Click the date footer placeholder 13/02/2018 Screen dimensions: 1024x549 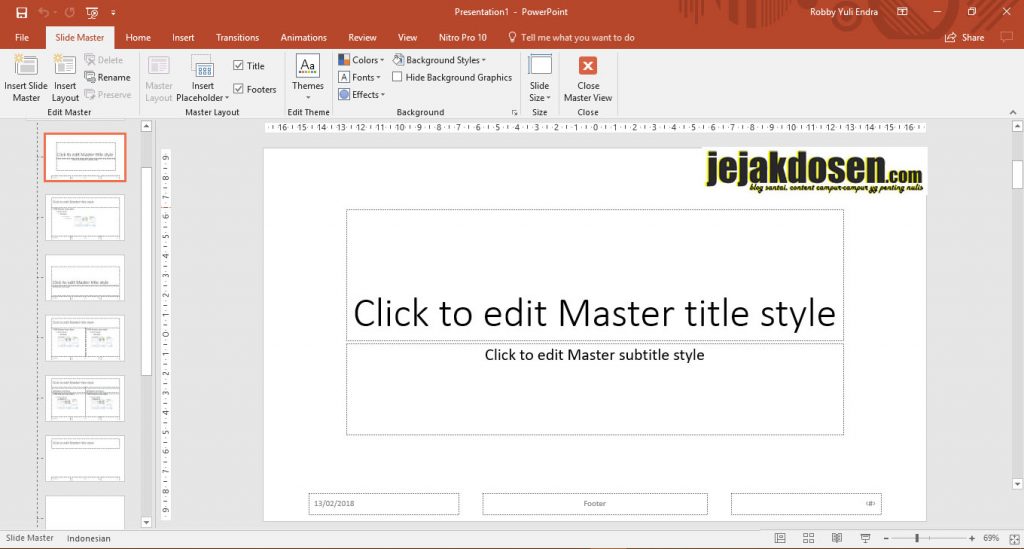(x=384, y=503)
